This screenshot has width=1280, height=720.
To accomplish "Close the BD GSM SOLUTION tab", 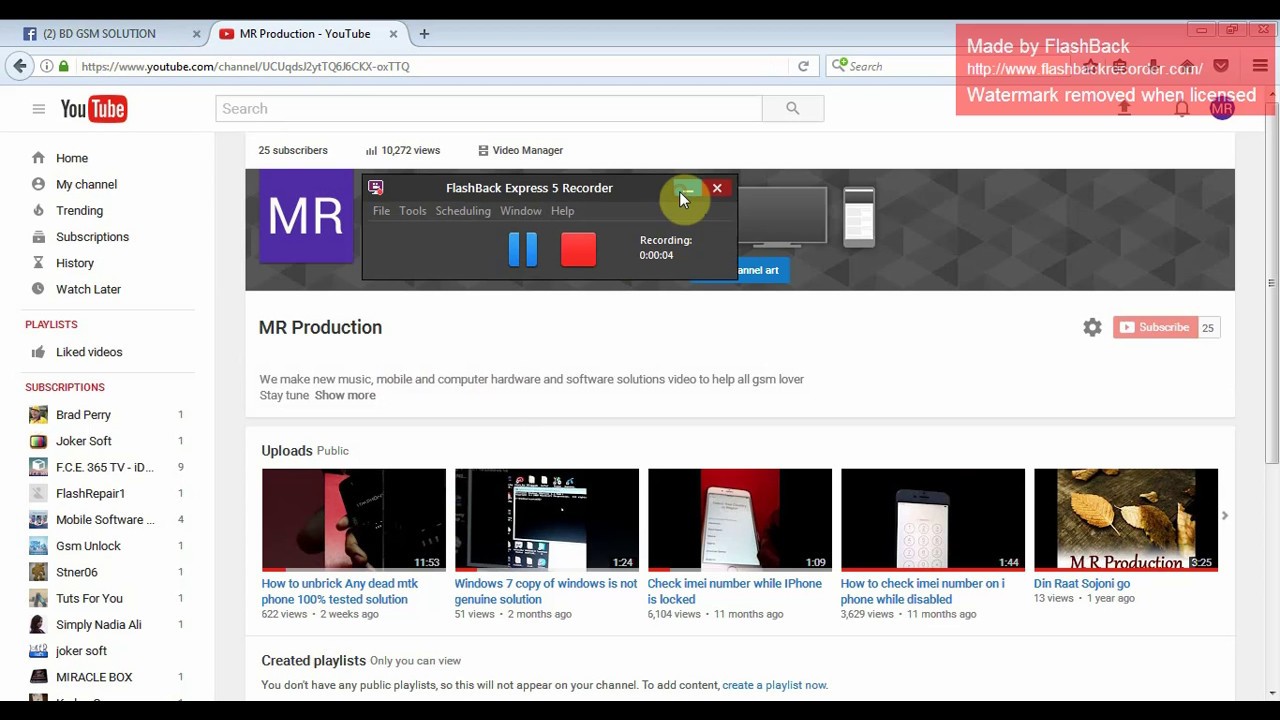I will (x=196, y=34).
